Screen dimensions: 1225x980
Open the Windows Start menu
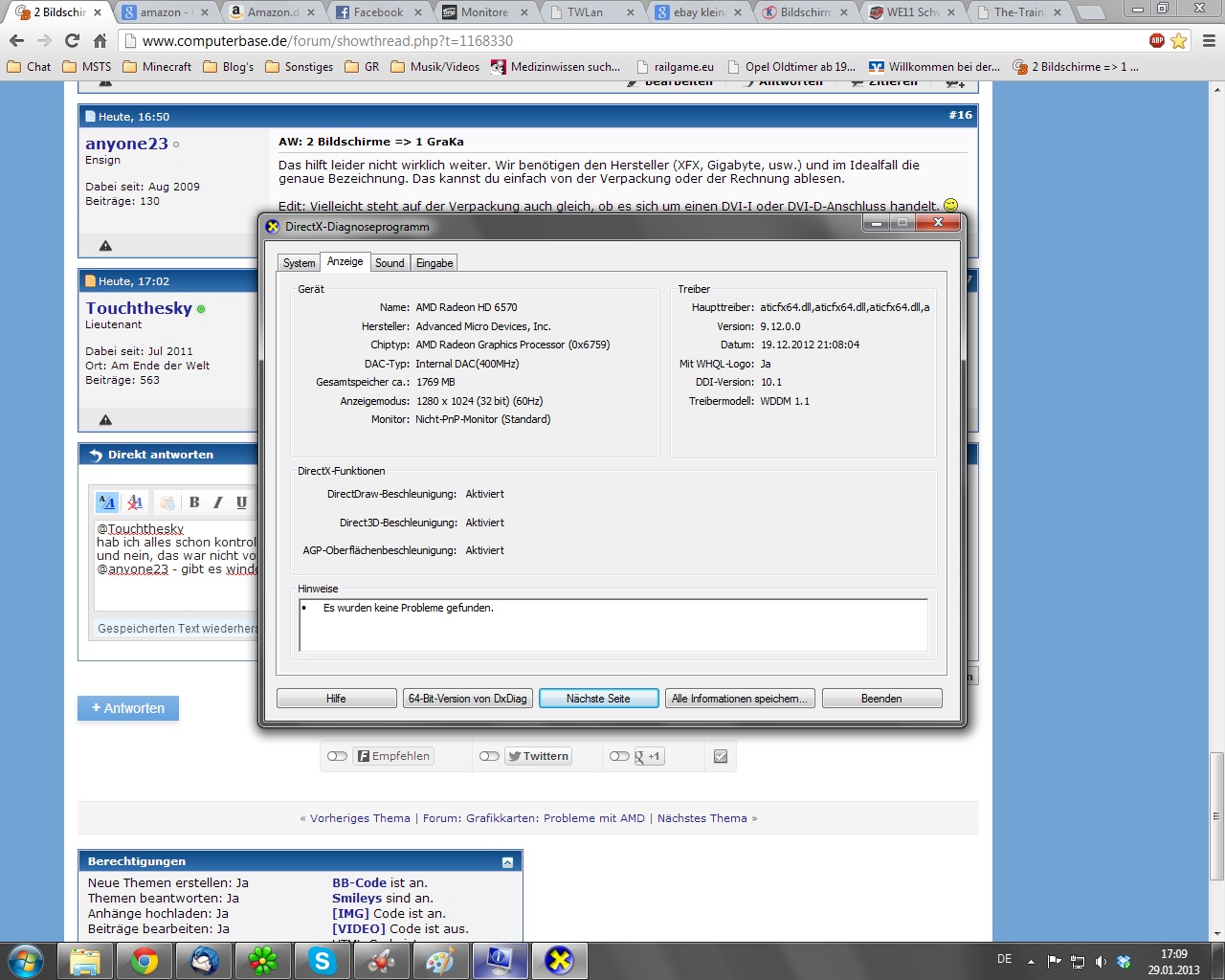point(26,961)
